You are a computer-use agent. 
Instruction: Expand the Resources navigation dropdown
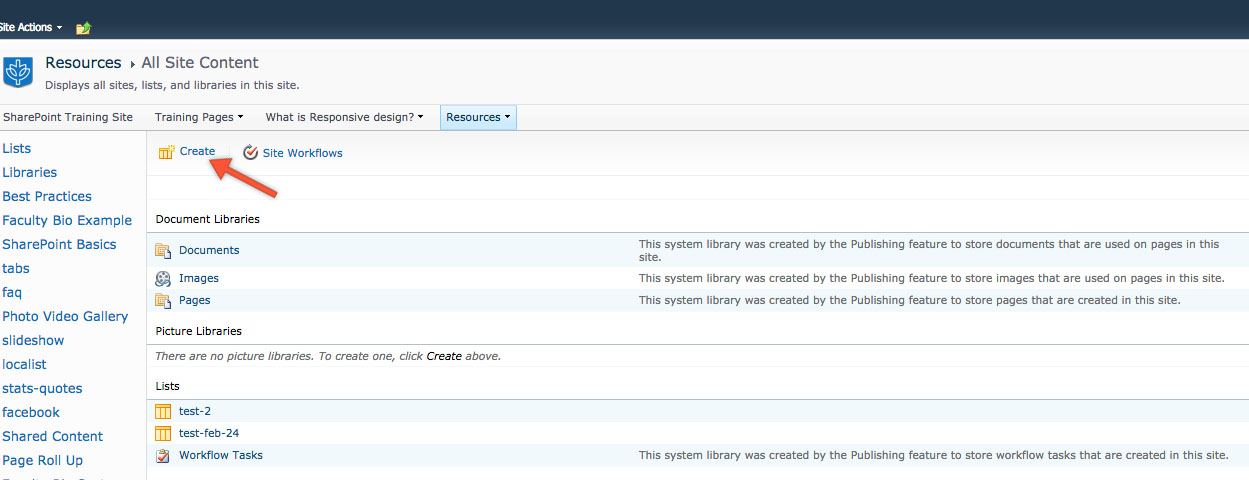[x=478, y=117]
